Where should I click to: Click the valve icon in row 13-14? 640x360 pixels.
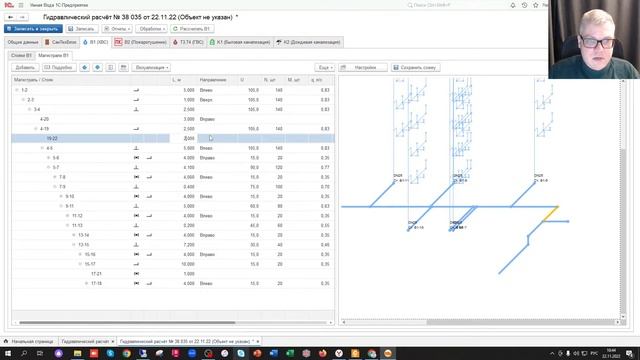pos(136,235)
